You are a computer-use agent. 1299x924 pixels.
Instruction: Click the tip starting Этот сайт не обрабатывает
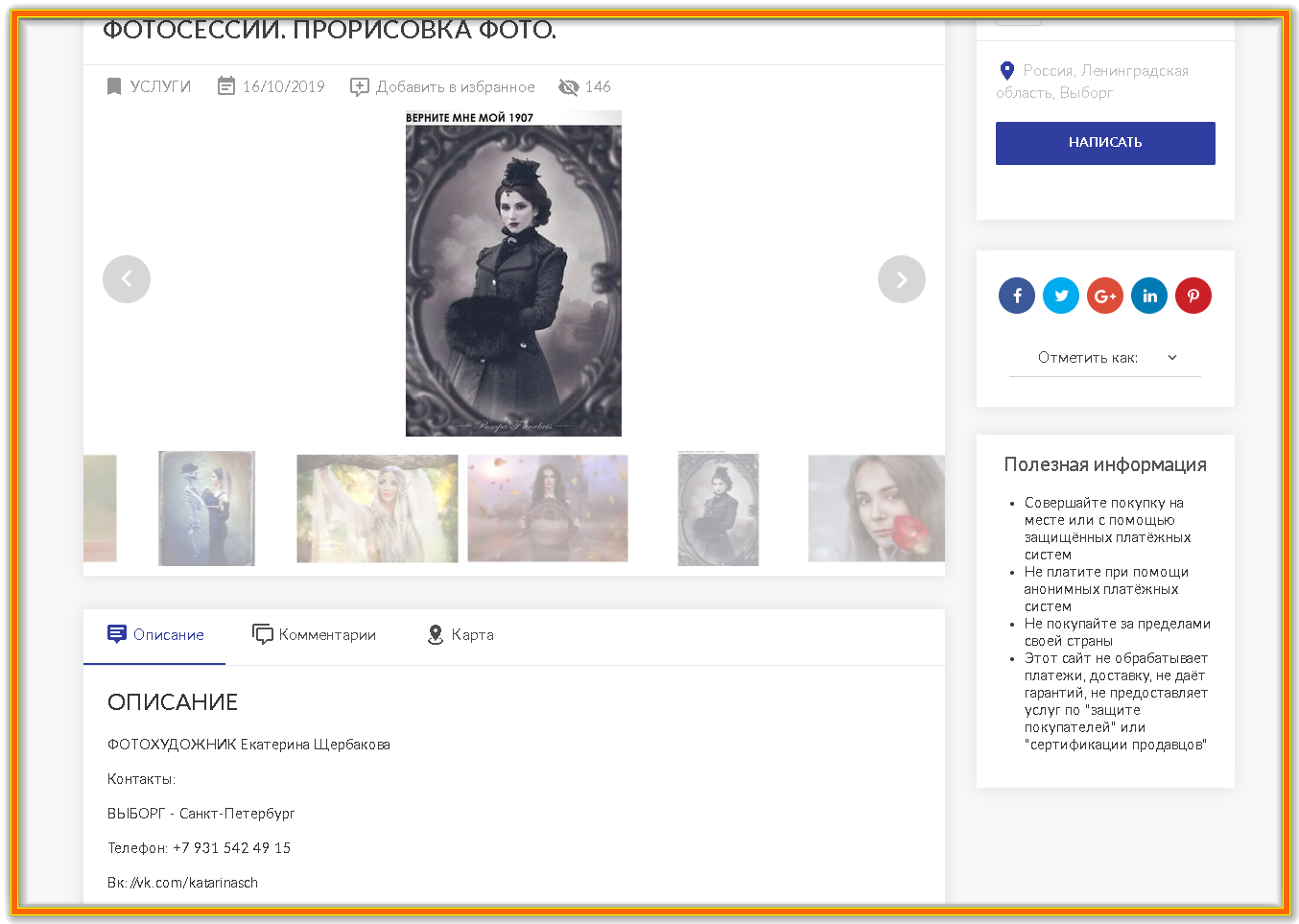tap(1117, 701)
